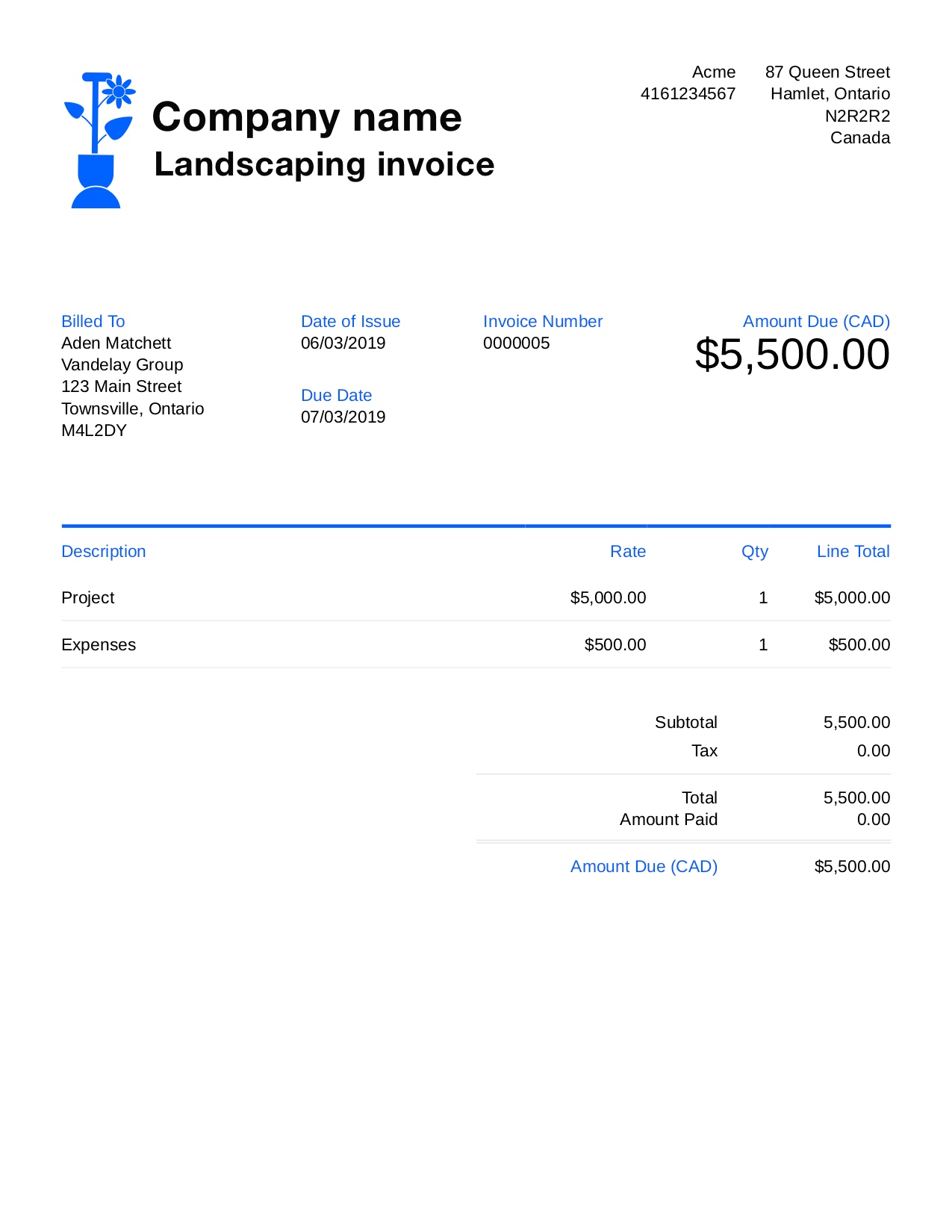Click 'Townsville, Ontario' line
The width and height of the screenshot is (952, 1232).
(x=133, y=408)
